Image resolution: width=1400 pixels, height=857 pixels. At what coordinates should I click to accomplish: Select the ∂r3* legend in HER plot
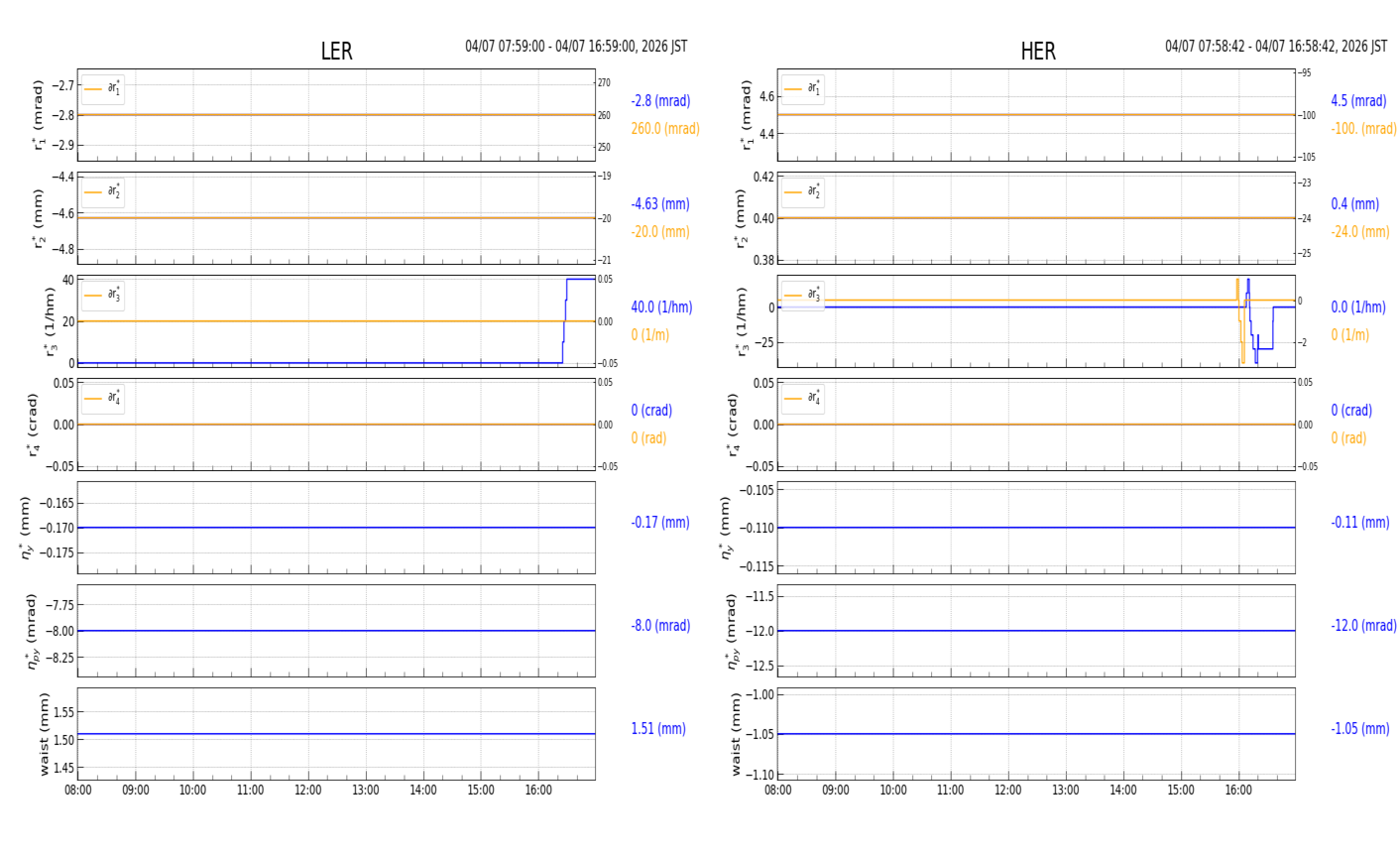pos(803,295)
